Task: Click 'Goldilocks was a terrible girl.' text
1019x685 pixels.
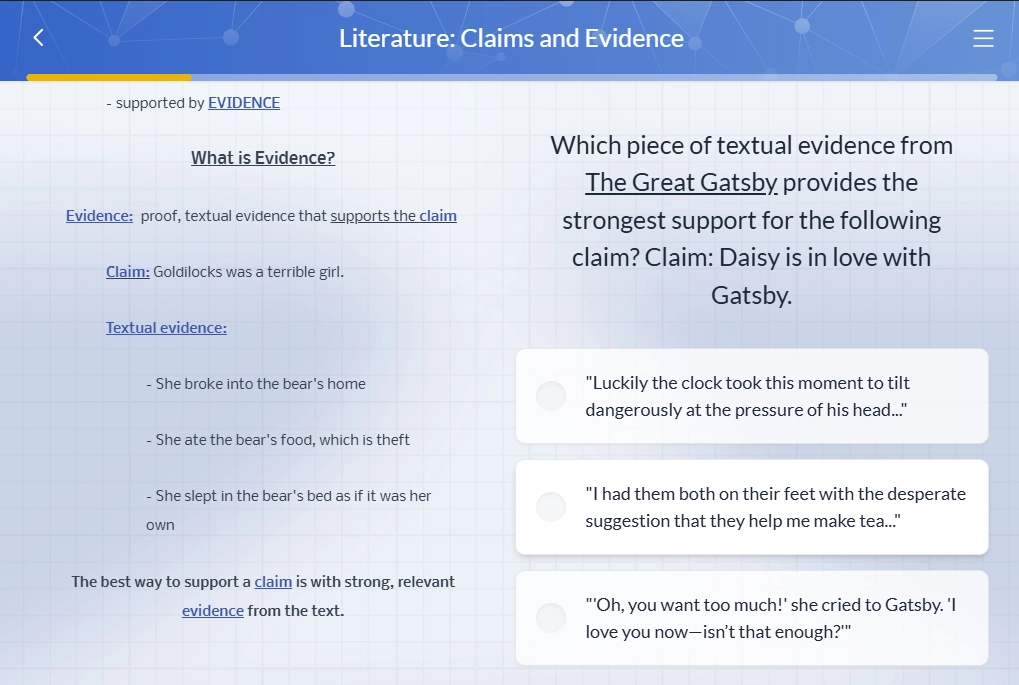Action: [248, 272]
